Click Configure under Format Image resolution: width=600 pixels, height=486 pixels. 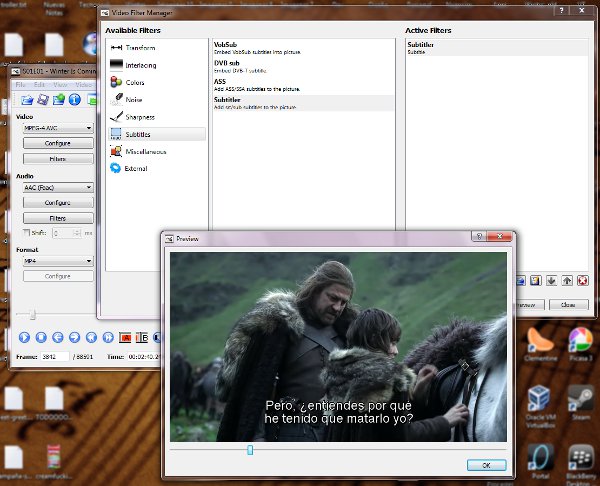[x=58, y=276]
